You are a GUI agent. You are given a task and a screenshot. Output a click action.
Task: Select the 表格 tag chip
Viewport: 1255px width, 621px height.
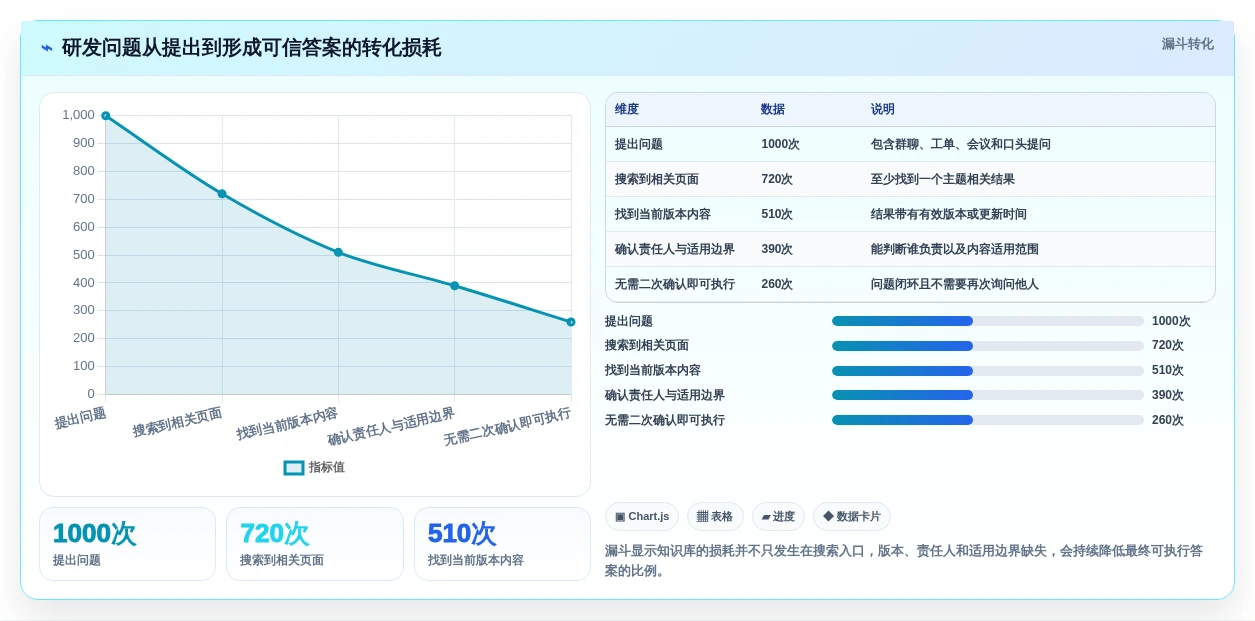pyautogui.click(x=715, y=516)
